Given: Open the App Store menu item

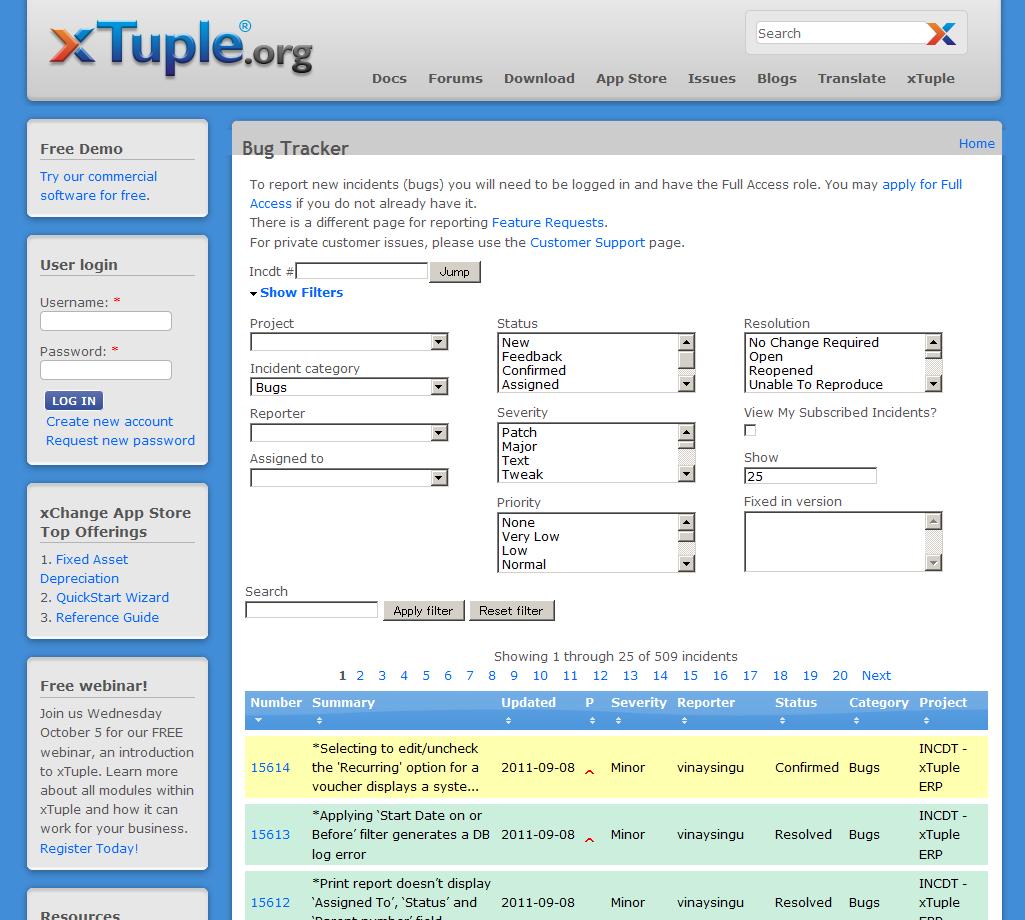Looking at the screenshot, I should pos(631,78).
